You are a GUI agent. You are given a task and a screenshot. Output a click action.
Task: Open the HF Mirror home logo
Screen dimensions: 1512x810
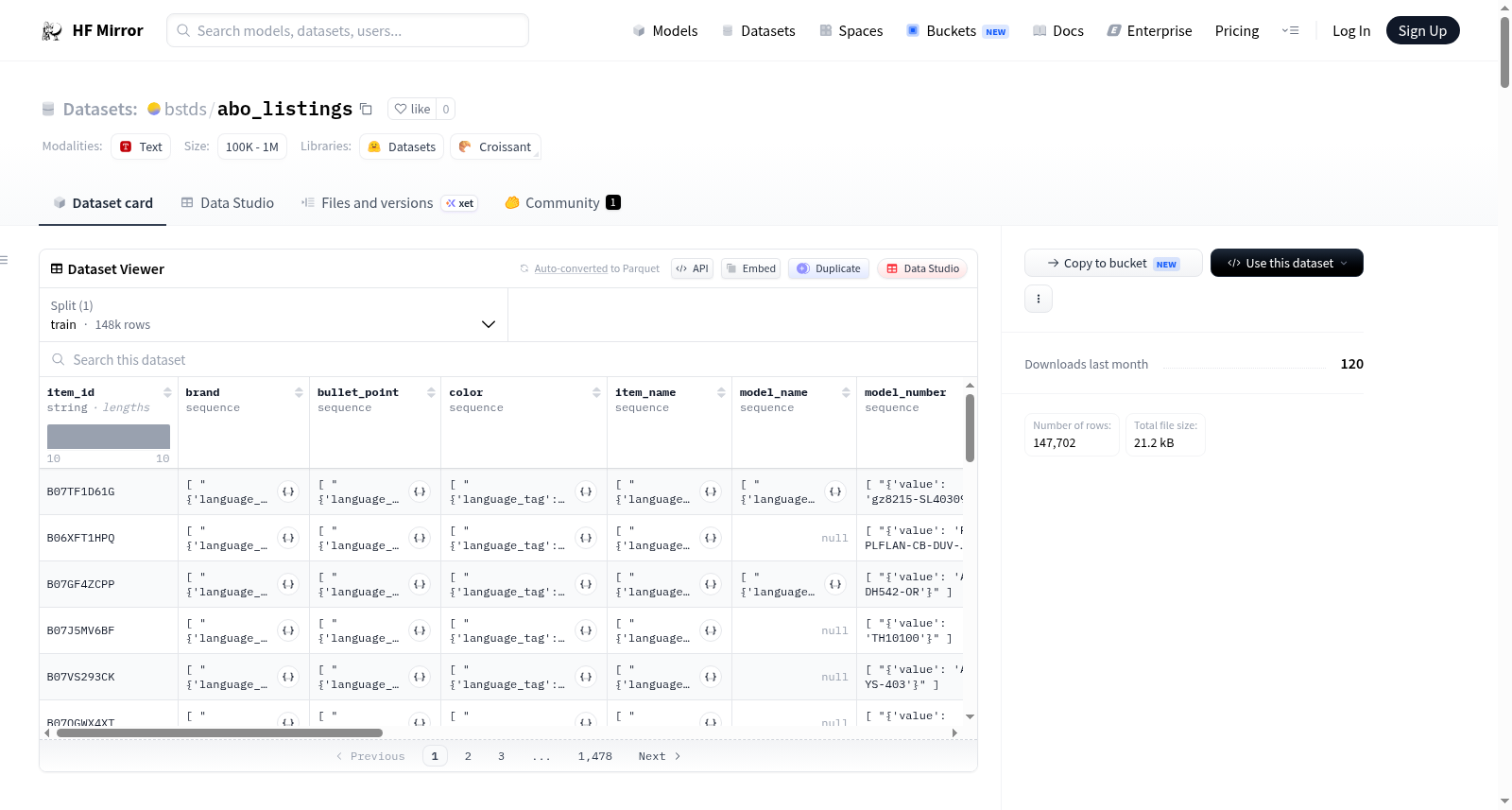point(93,30)
